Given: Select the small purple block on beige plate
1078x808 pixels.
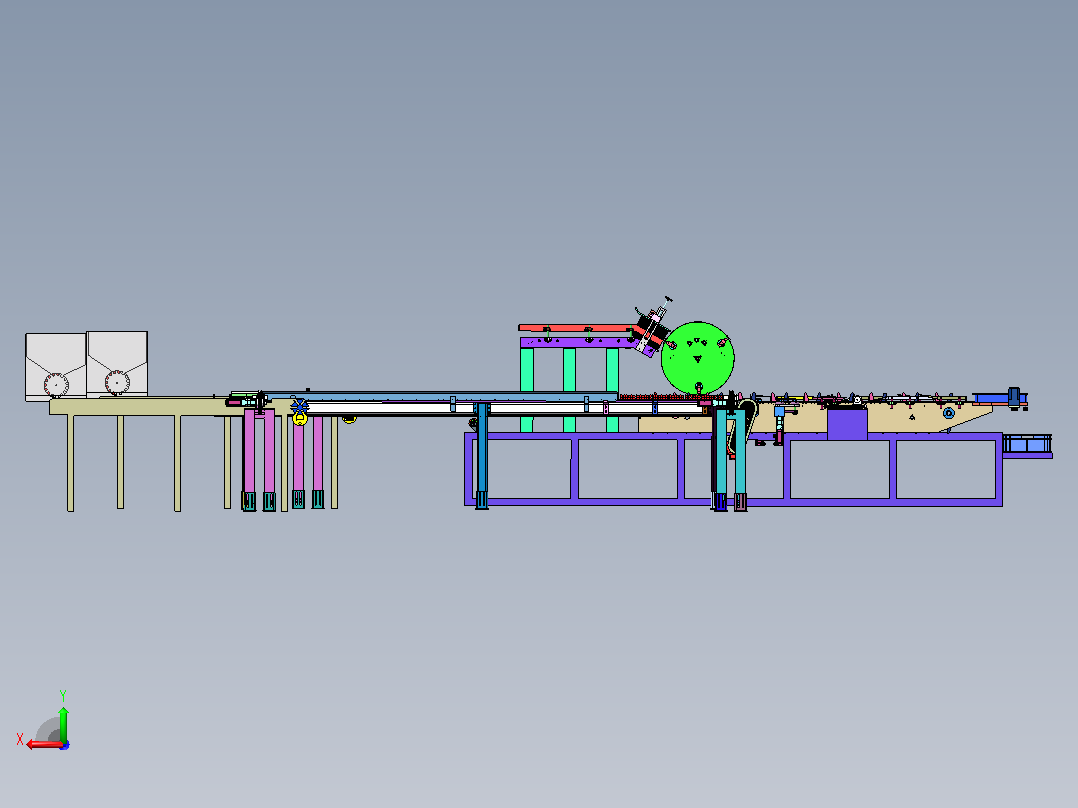Looking at the screenshot, I should 847,424.
